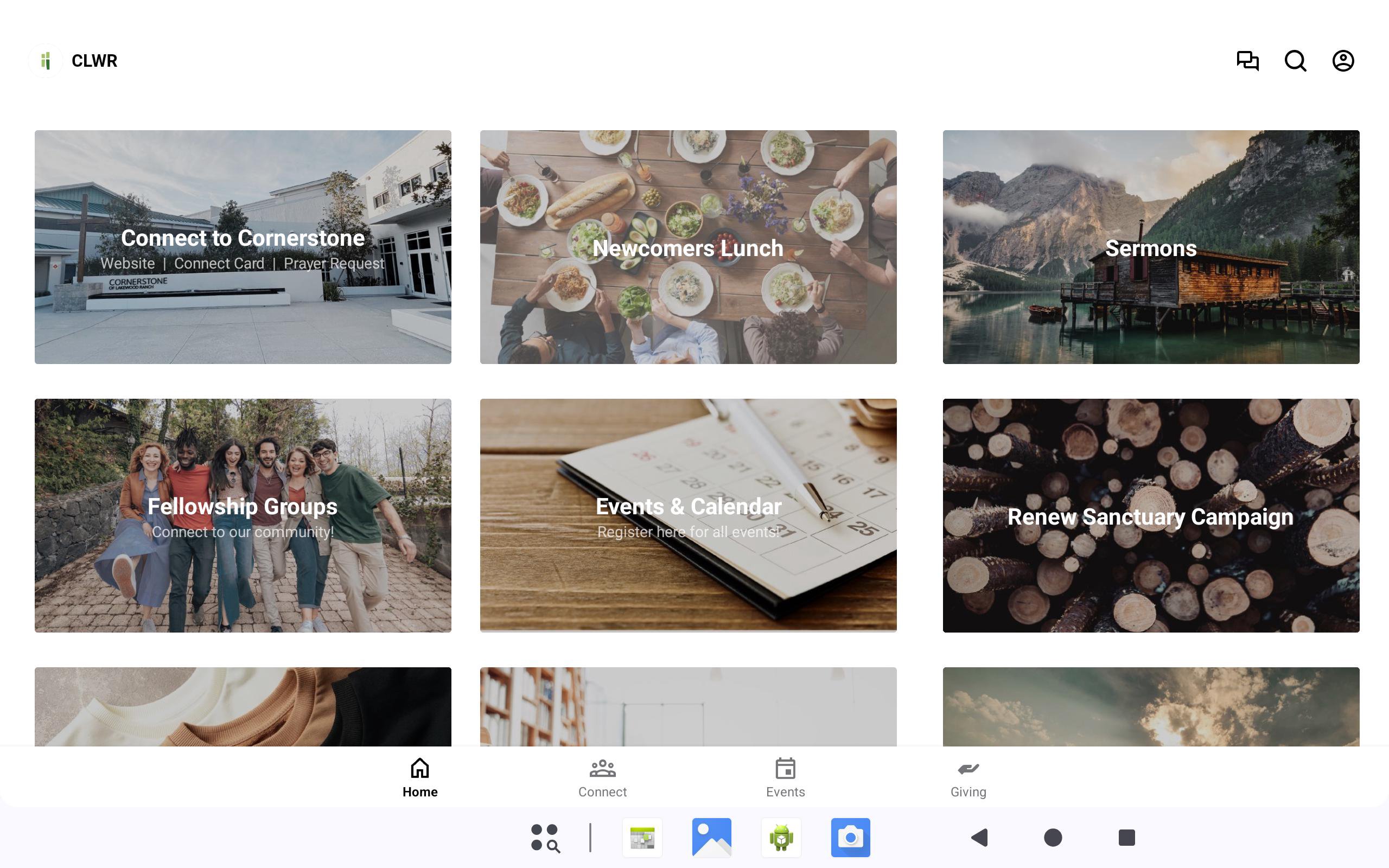Open the user profile icon
The height and width of the screenshot is (868, 1389).
(1342, 60)
